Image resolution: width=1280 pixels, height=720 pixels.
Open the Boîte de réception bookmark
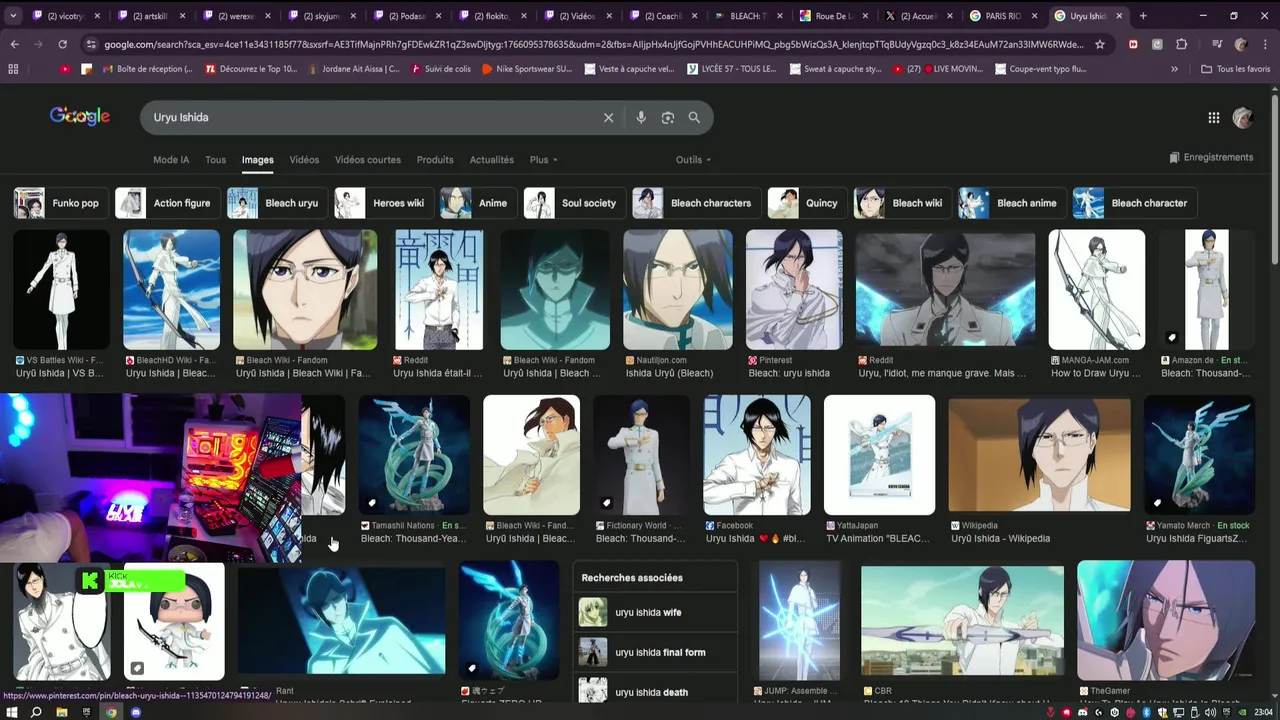pyautogui.click(x=146, y=69)
